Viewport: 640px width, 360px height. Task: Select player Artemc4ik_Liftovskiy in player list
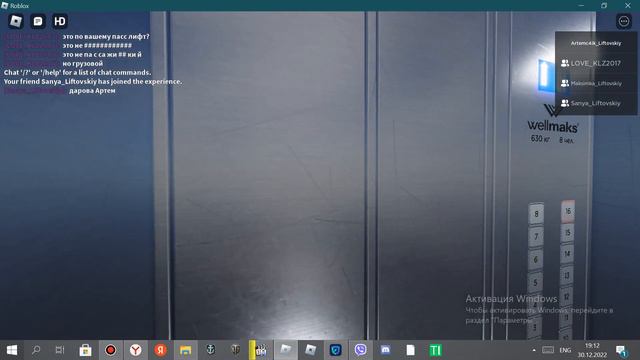(596, 43)
